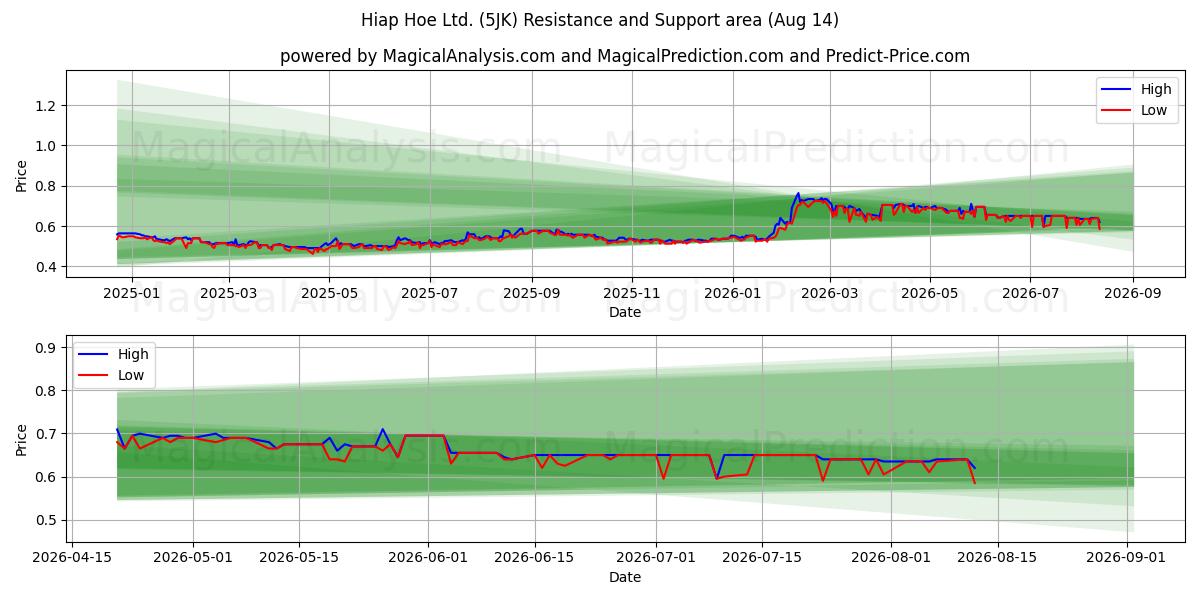Click the '2025-03' tick label
Viewport: 1200px width, 600px height.
coord(229,293)
